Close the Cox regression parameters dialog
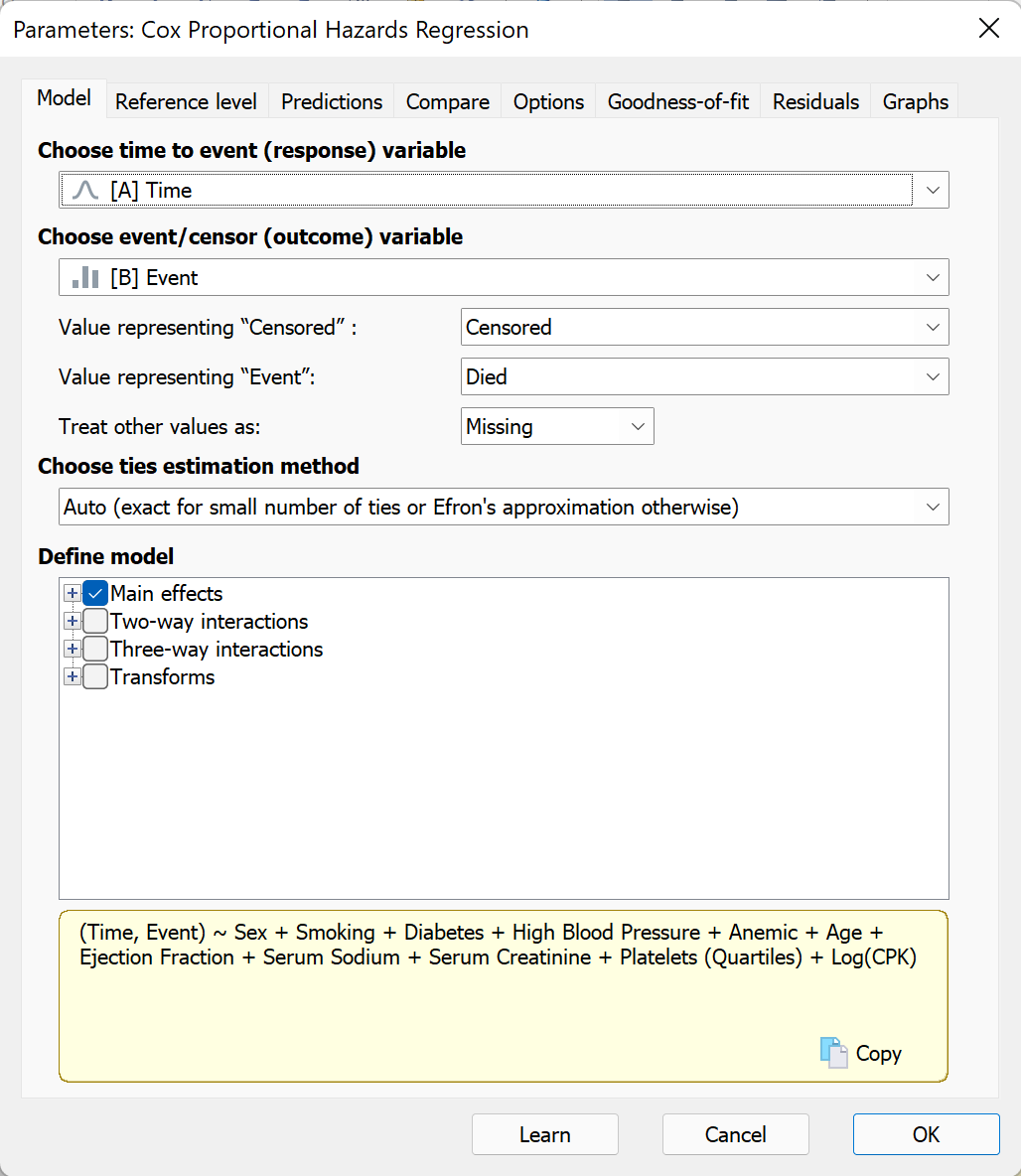Image resolution: width=1021 pixels, height=1176 pixels. 988,29
